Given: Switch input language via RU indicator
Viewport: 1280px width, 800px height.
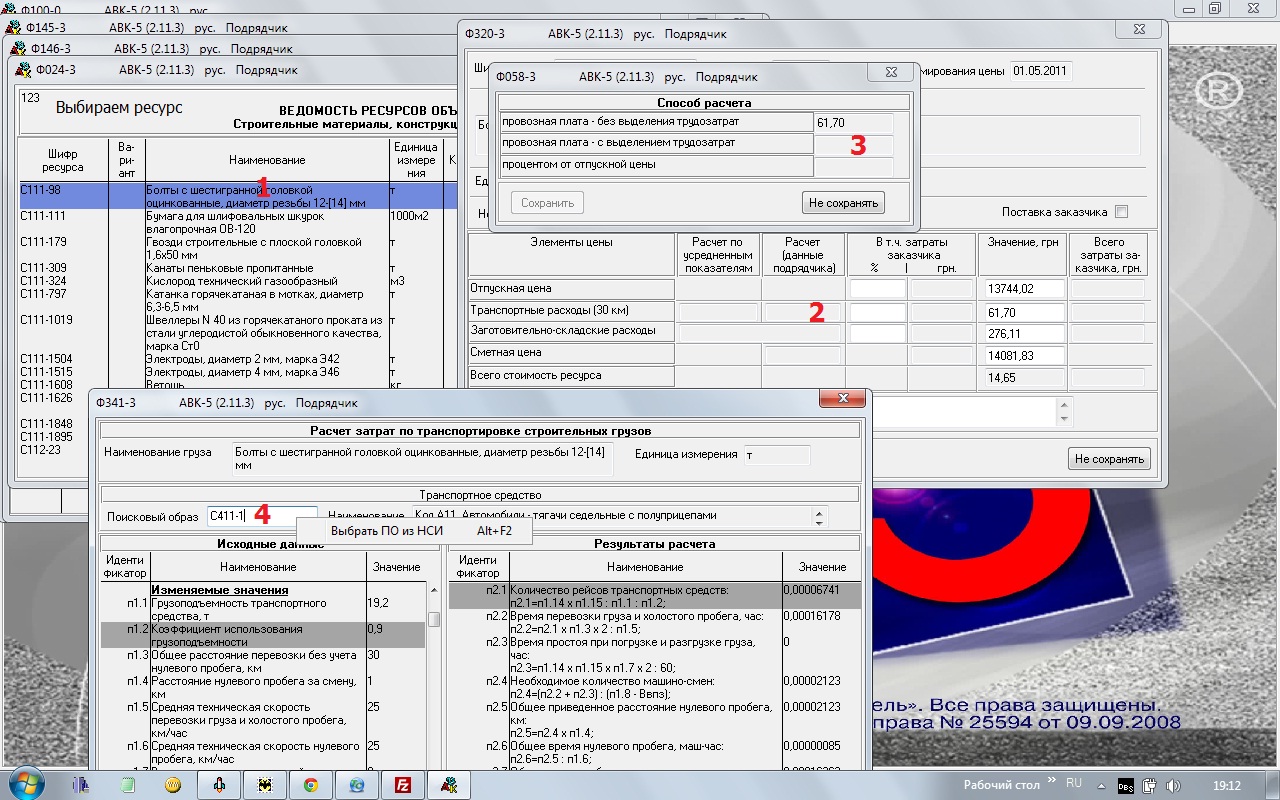Looking at the screenshot, I should click(x=1074, y=784).
